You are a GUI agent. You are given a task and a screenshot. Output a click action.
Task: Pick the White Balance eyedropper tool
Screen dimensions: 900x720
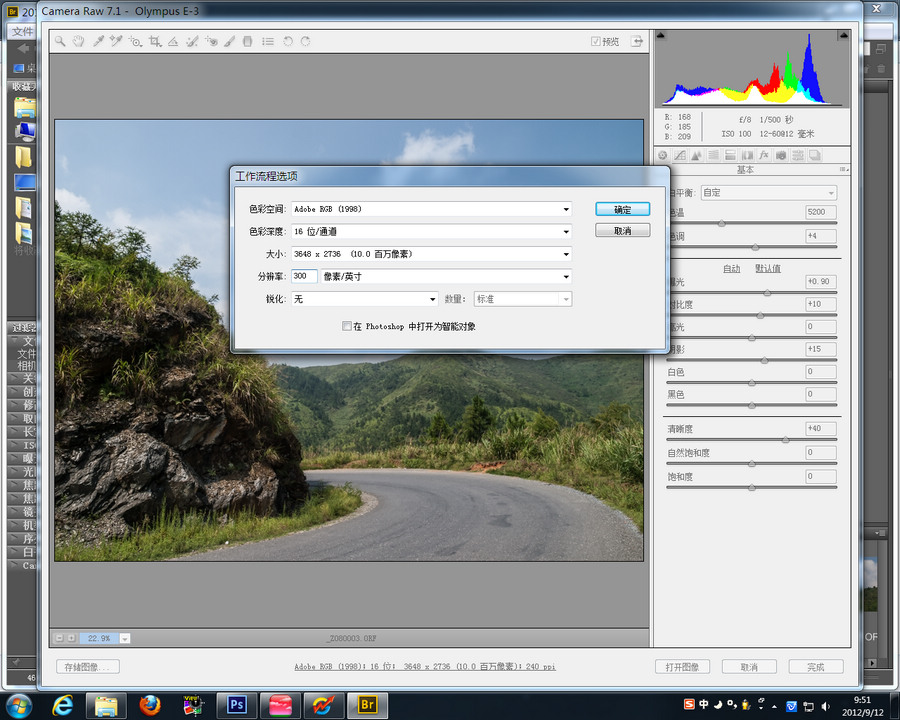point(98,42)
